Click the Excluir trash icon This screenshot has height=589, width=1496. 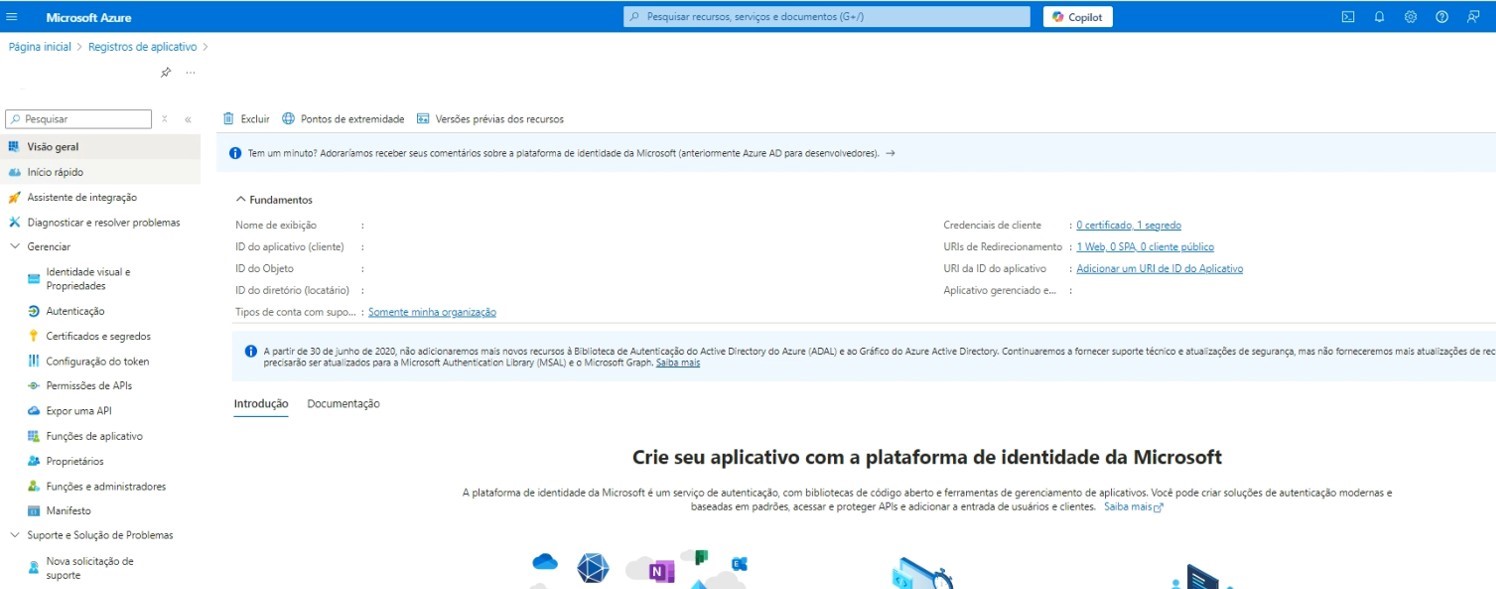228,118
